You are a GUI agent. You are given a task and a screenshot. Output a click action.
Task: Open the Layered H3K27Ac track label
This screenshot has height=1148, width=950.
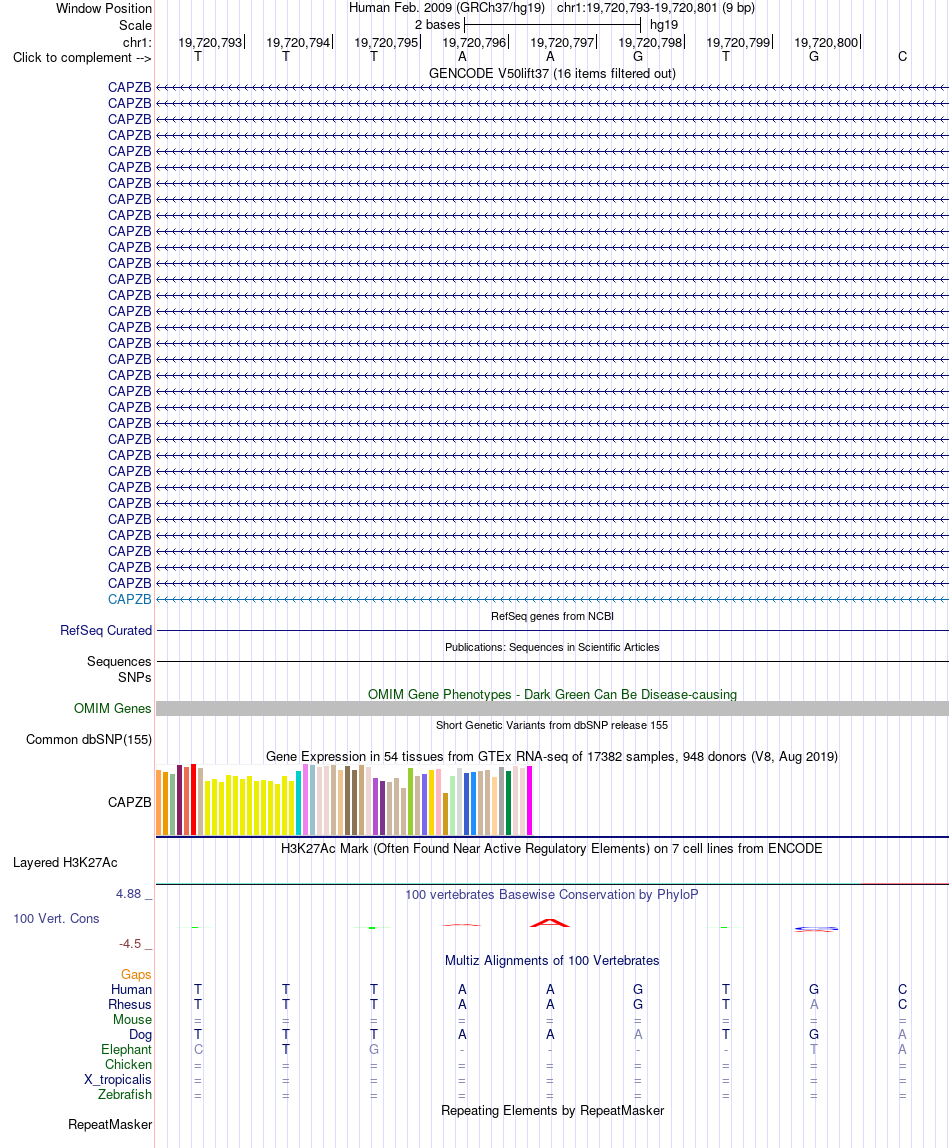pos(65,862)
